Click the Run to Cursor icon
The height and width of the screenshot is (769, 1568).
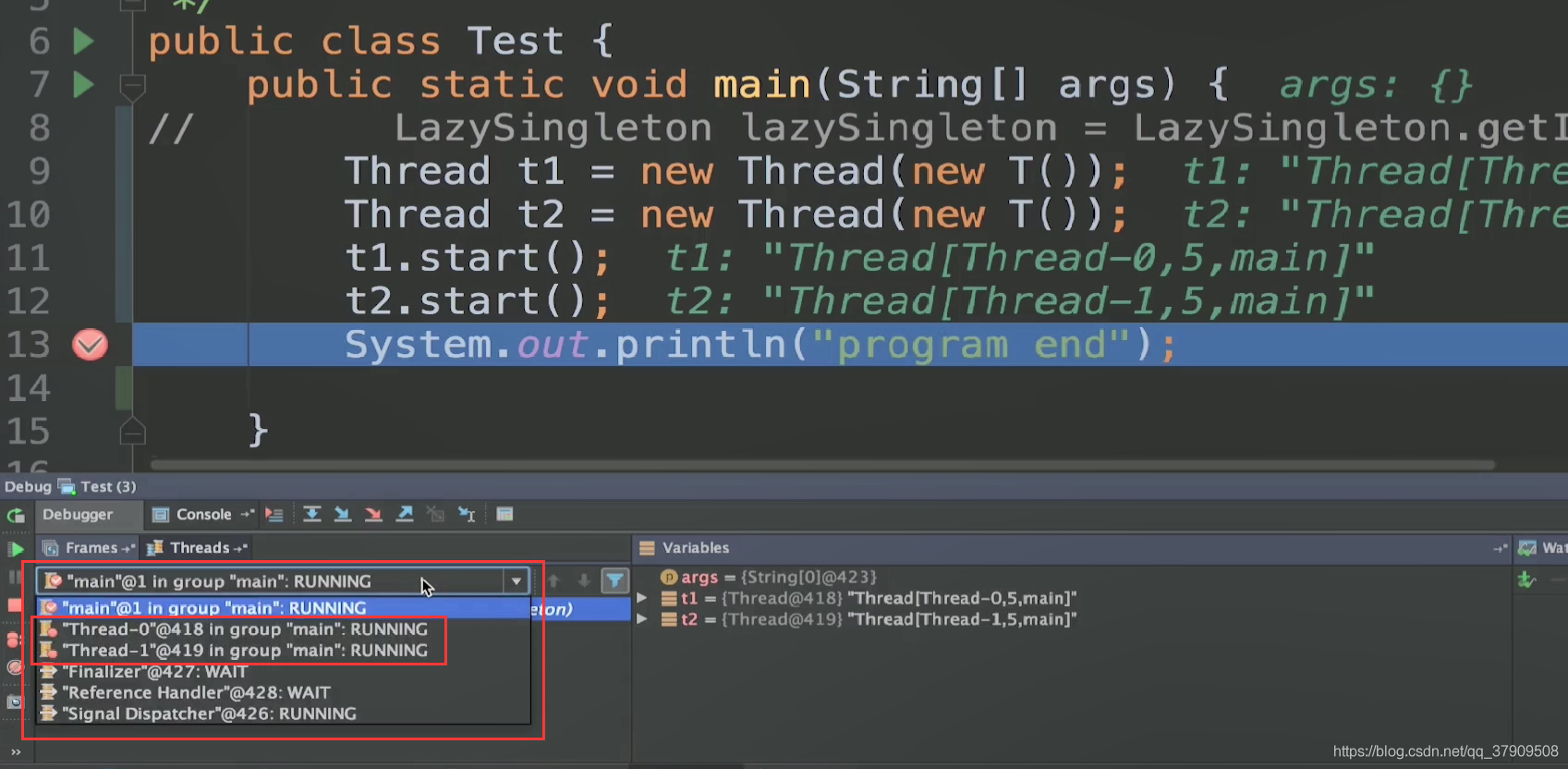(468, 514)
